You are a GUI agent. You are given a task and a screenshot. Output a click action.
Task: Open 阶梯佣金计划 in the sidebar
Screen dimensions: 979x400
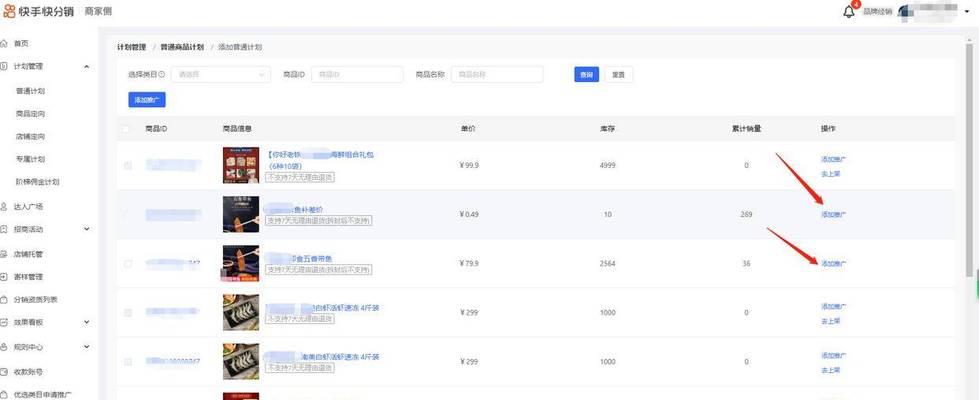pyautogui.click(x=37, y=182)
